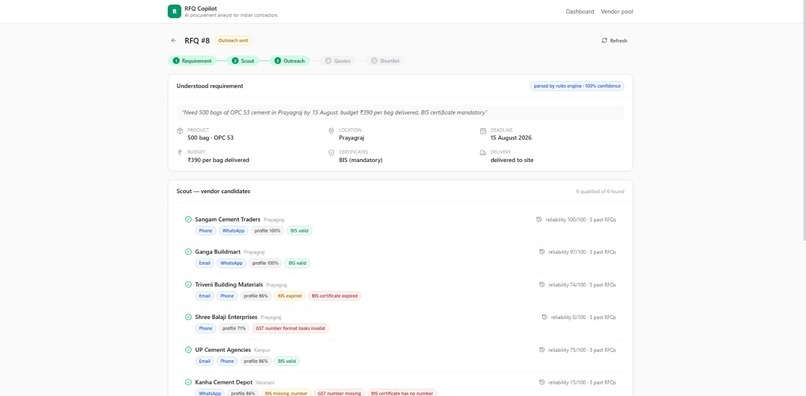This screenshot has width=806, height=396.
Task: Click the WhatsApp tag under Ganga Buildmart
Action: [x=231, y=263]
